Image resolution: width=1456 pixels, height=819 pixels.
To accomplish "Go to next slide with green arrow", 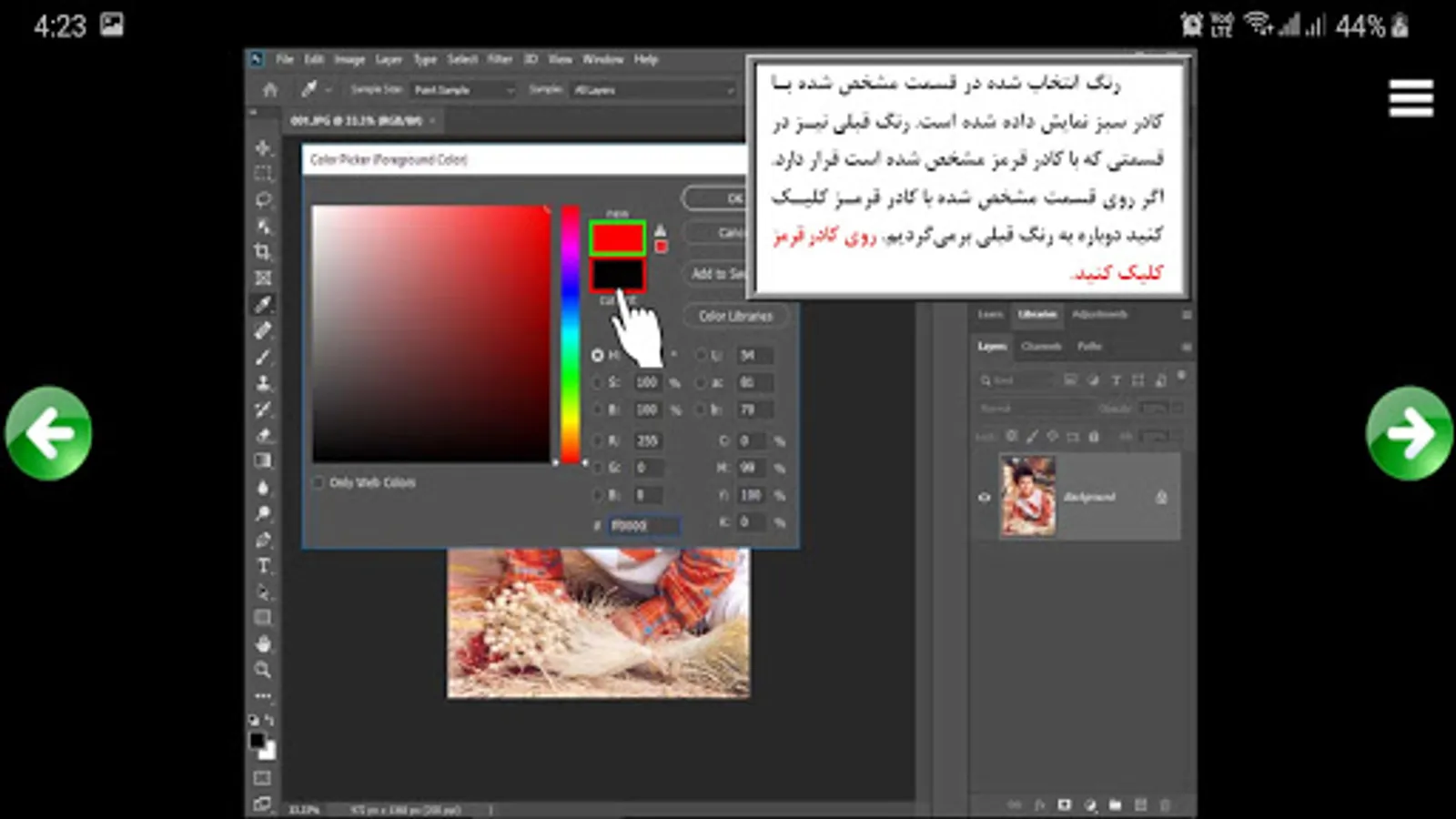I will [1409, 433].
